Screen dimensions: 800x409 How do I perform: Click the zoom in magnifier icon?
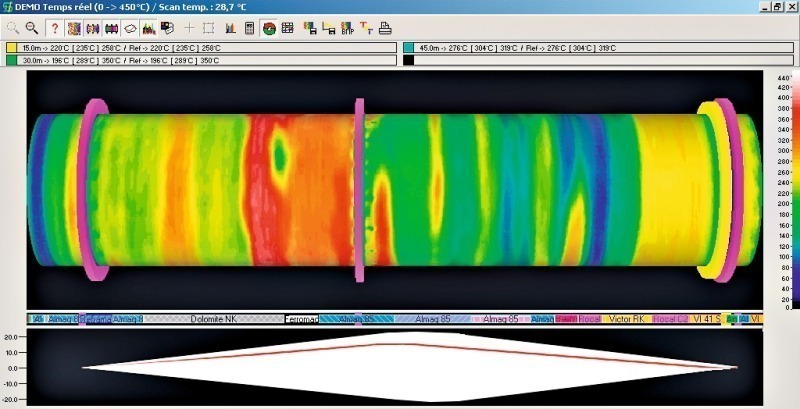(x=13, y=28)
